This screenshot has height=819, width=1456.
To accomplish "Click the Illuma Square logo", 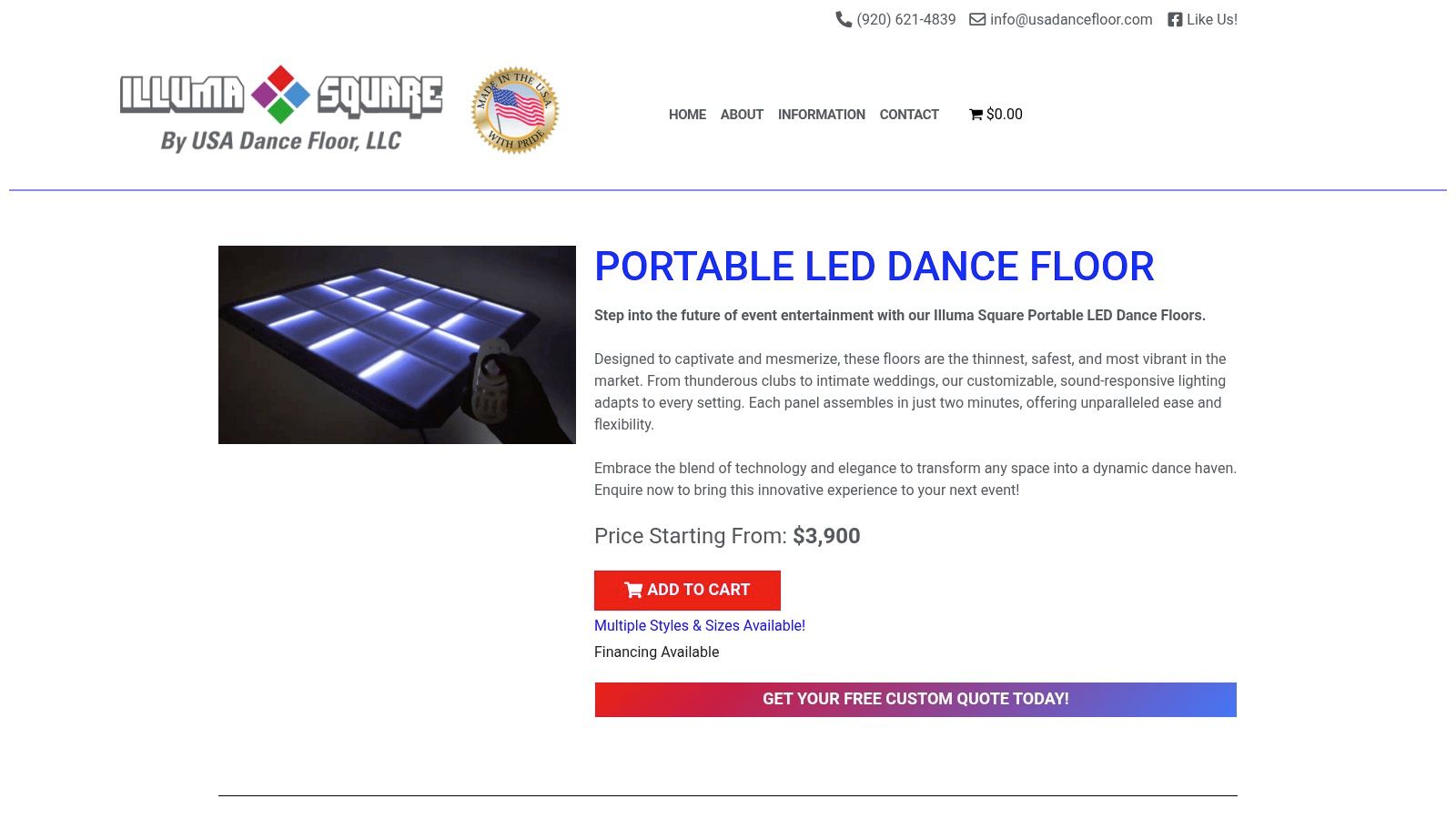I will [x=281, y=108].
